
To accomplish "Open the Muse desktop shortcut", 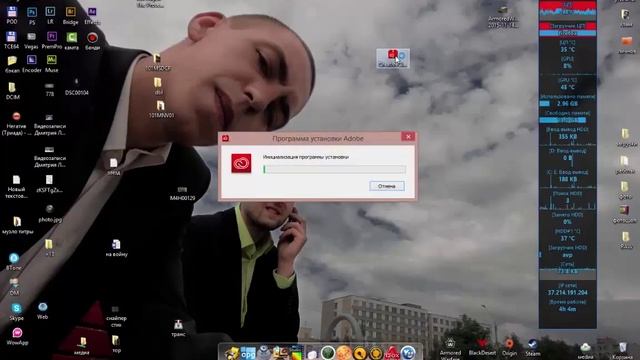I will coord(51,64).
